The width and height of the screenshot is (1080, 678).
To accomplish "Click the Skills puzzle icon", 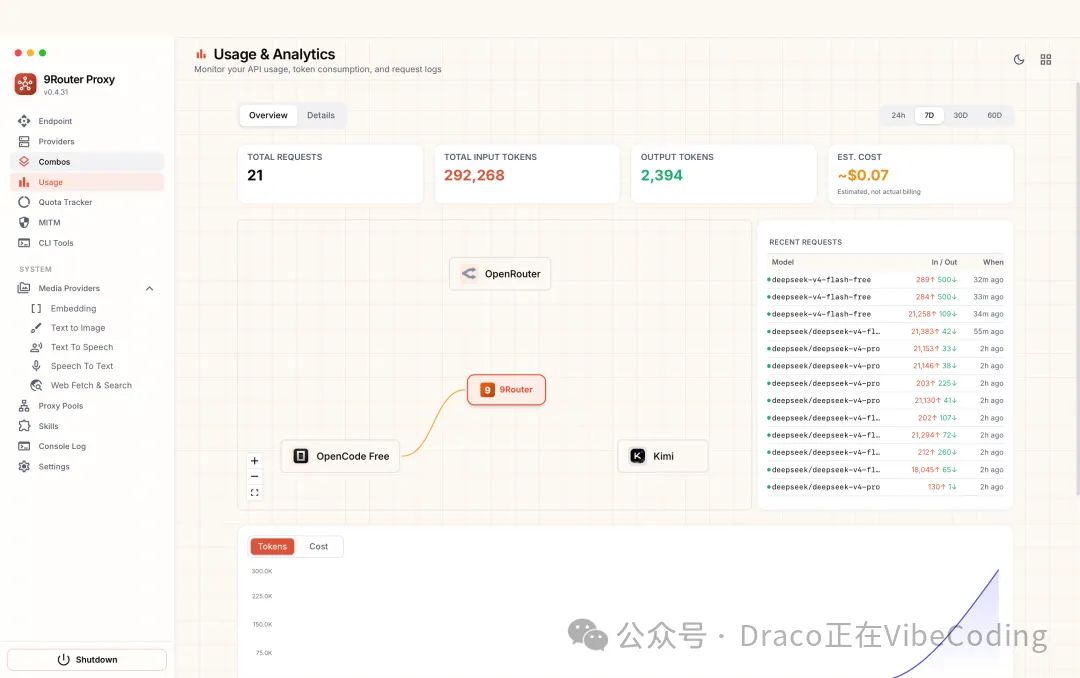I will 24,426.
